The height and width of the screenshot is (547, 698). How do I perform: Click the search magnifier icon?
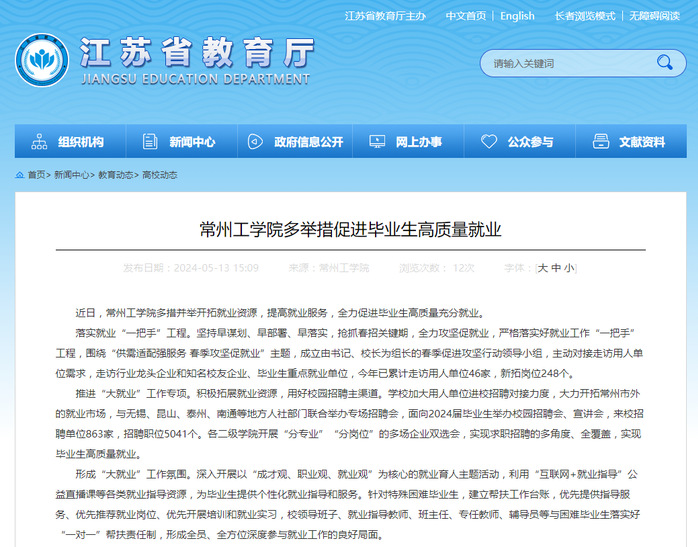click(664, 63)
